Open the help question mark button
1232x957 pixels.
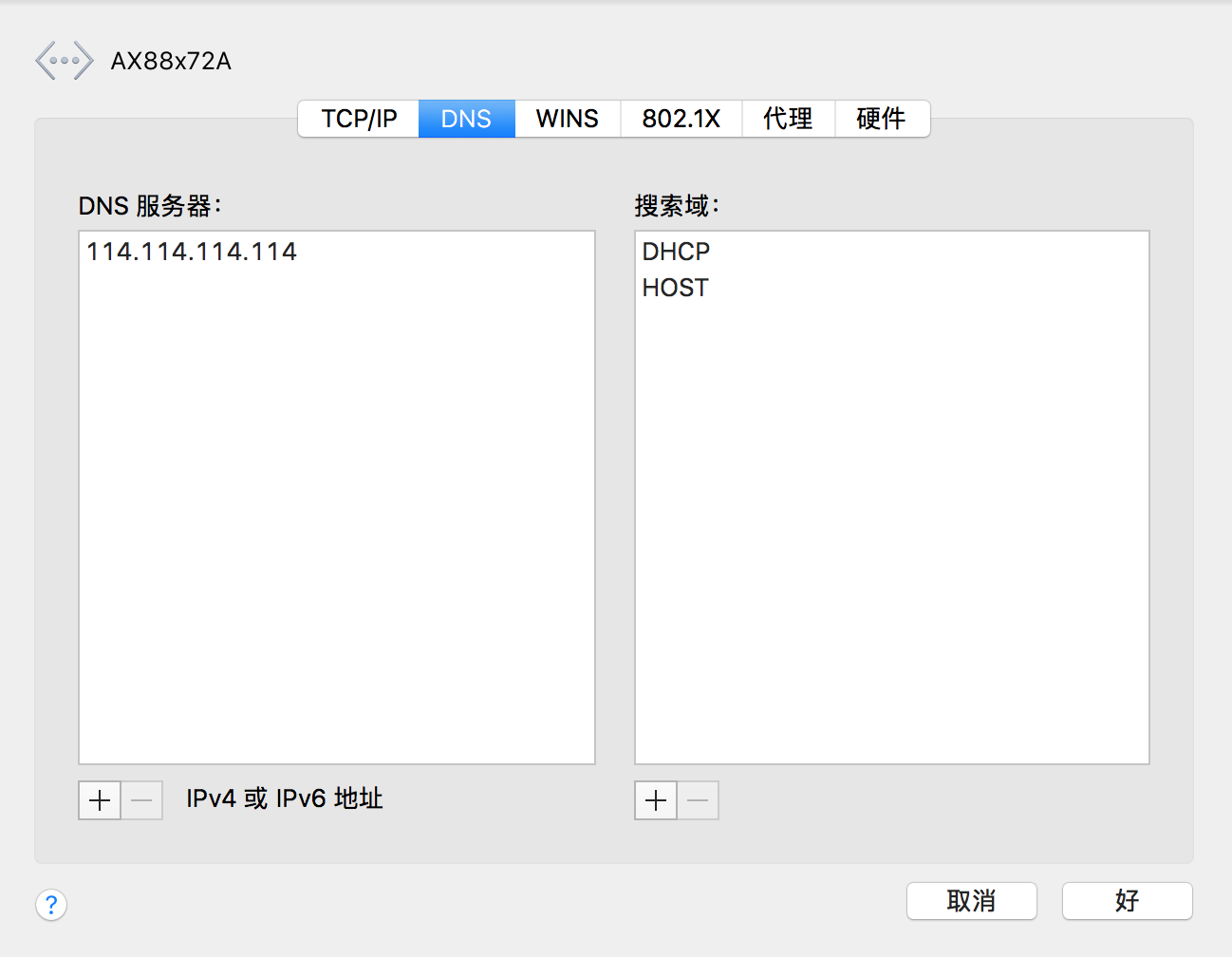click(x=51, y=905)
